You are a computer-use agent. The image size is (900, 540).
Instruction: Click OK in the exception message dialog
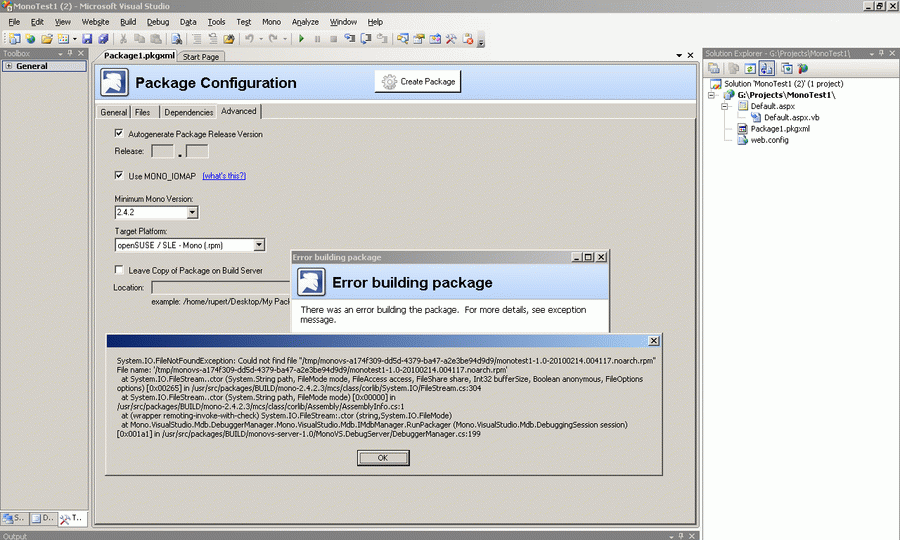point(383,457)
